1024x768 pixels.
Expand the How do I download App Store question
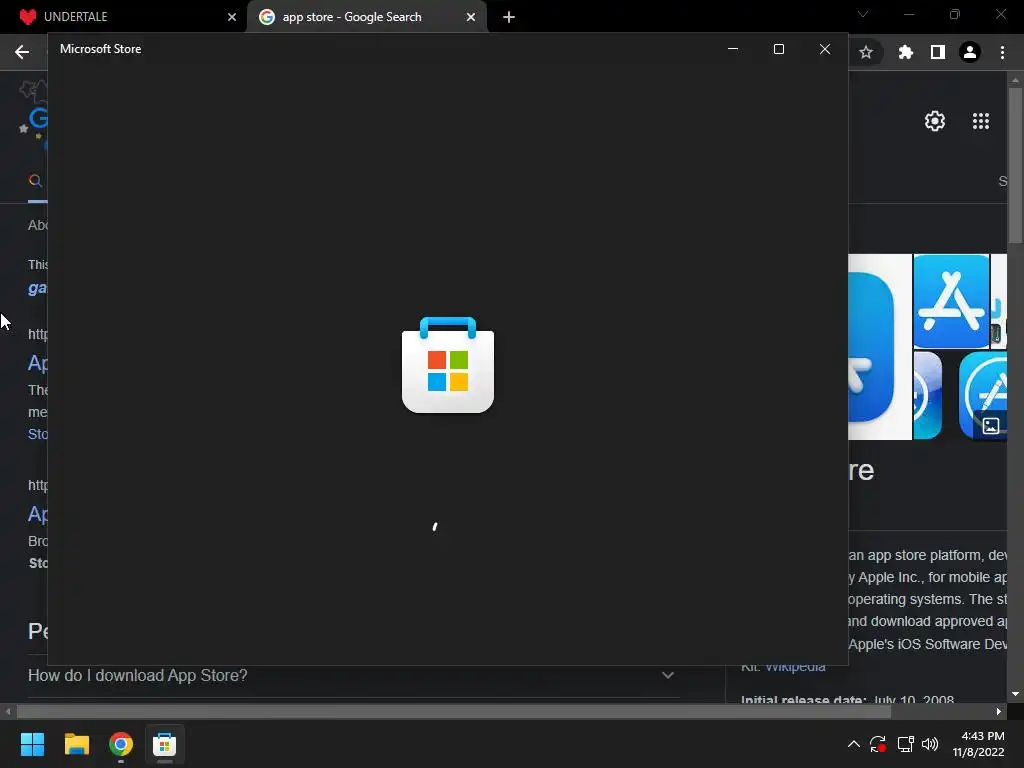(667, 675)
